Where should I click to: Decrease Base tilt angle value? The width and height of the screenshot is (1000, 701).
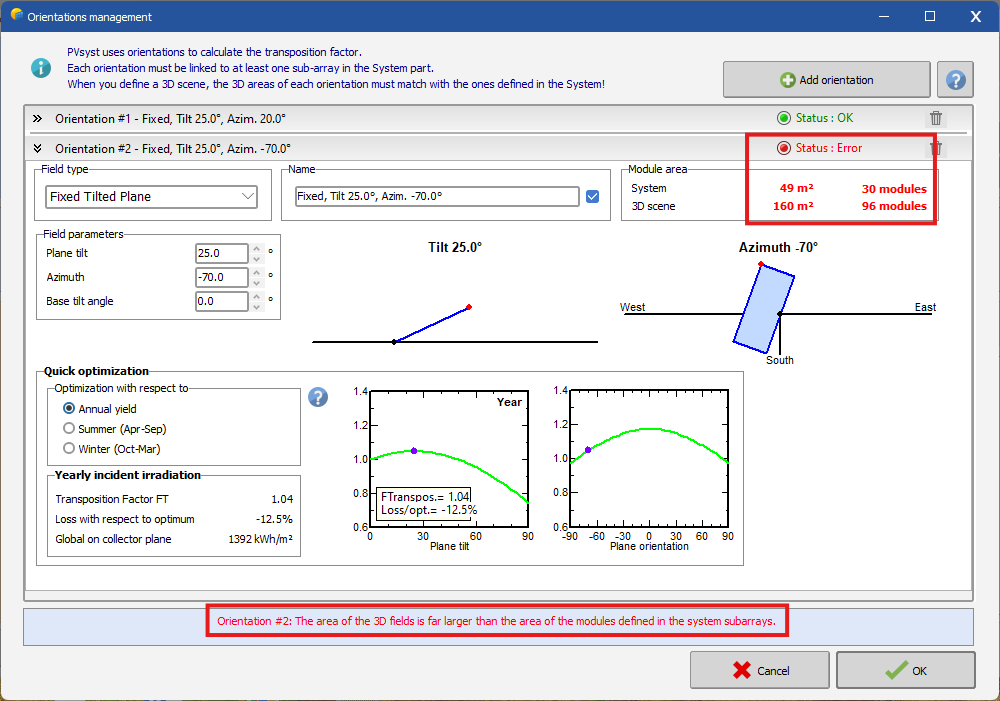(256, 306)
